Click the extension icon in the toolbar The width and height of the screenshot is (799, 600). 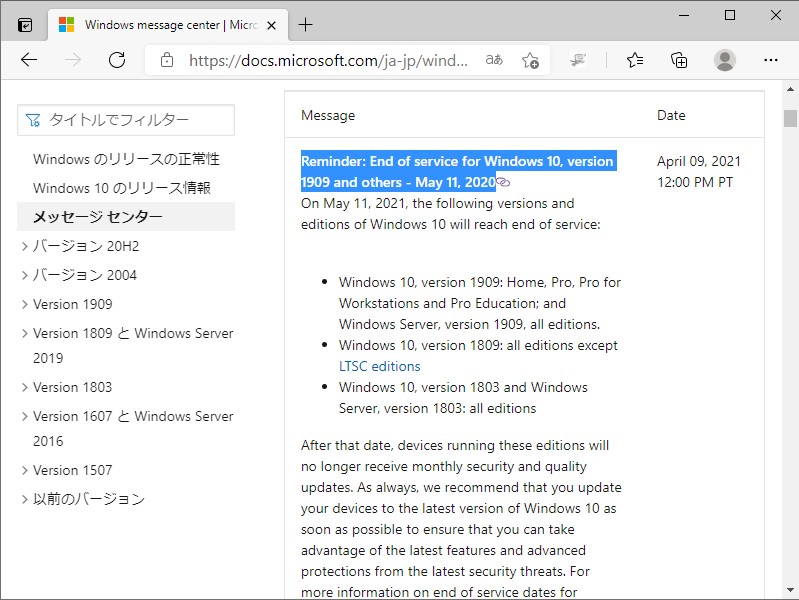(577, 60)
